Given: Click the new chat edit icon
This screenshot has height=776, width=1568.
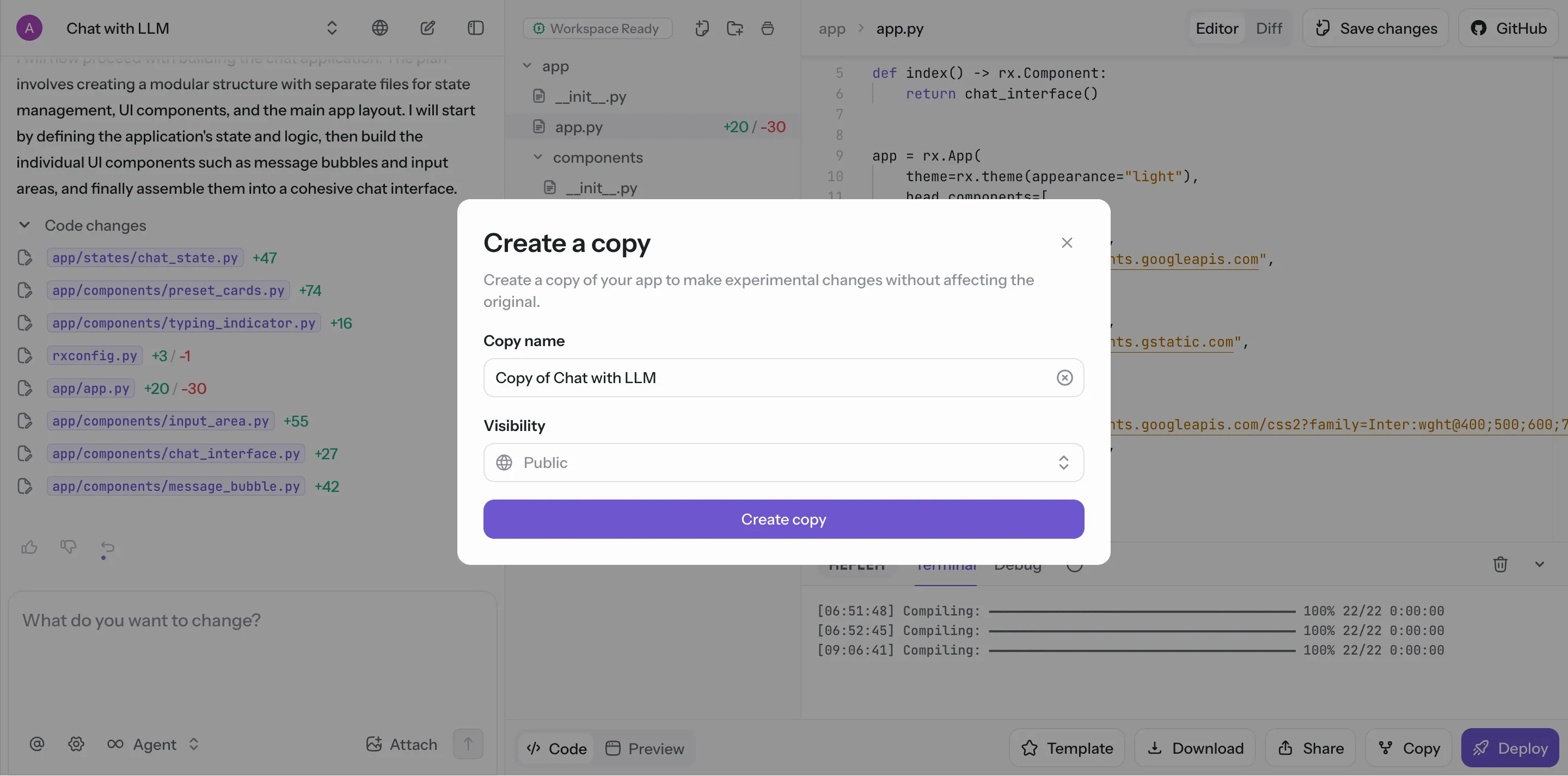Looking at the screenshot, I should point(427,28).
